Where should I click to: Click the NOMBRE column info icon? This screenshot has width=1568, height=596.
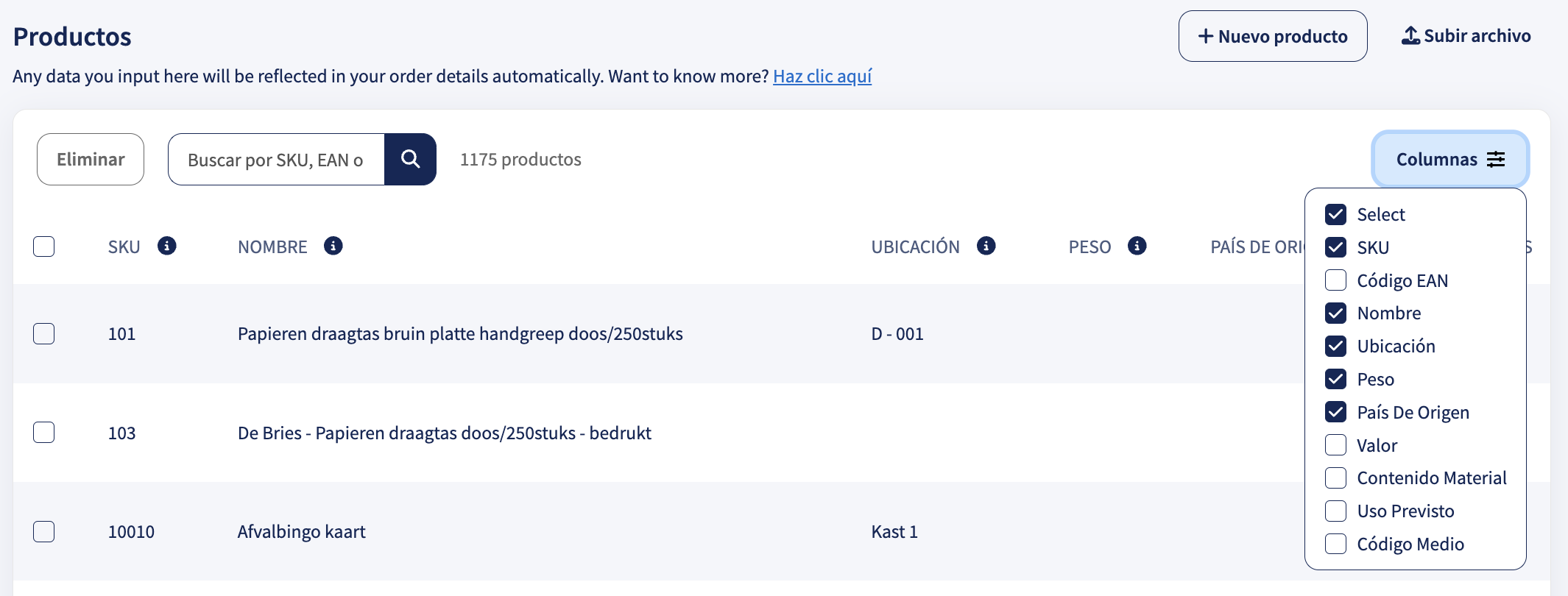(x=333, y=246)
